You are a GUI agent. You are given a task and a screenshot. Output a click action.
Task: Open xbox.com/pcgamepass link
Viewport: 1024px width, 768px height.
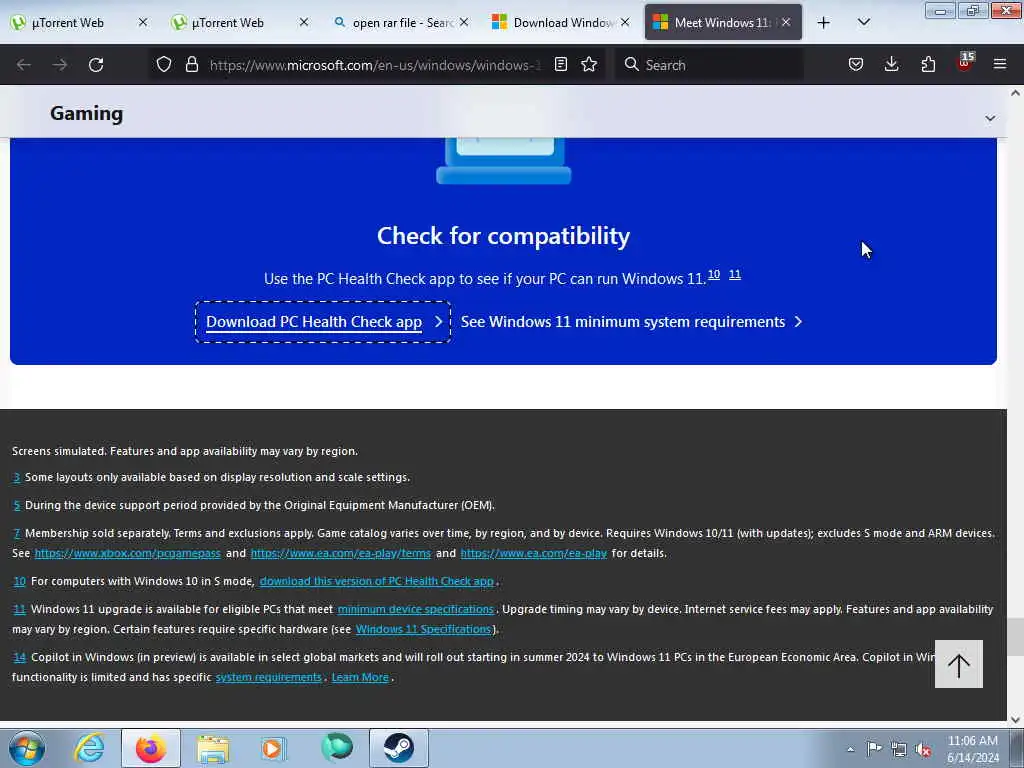127,553
